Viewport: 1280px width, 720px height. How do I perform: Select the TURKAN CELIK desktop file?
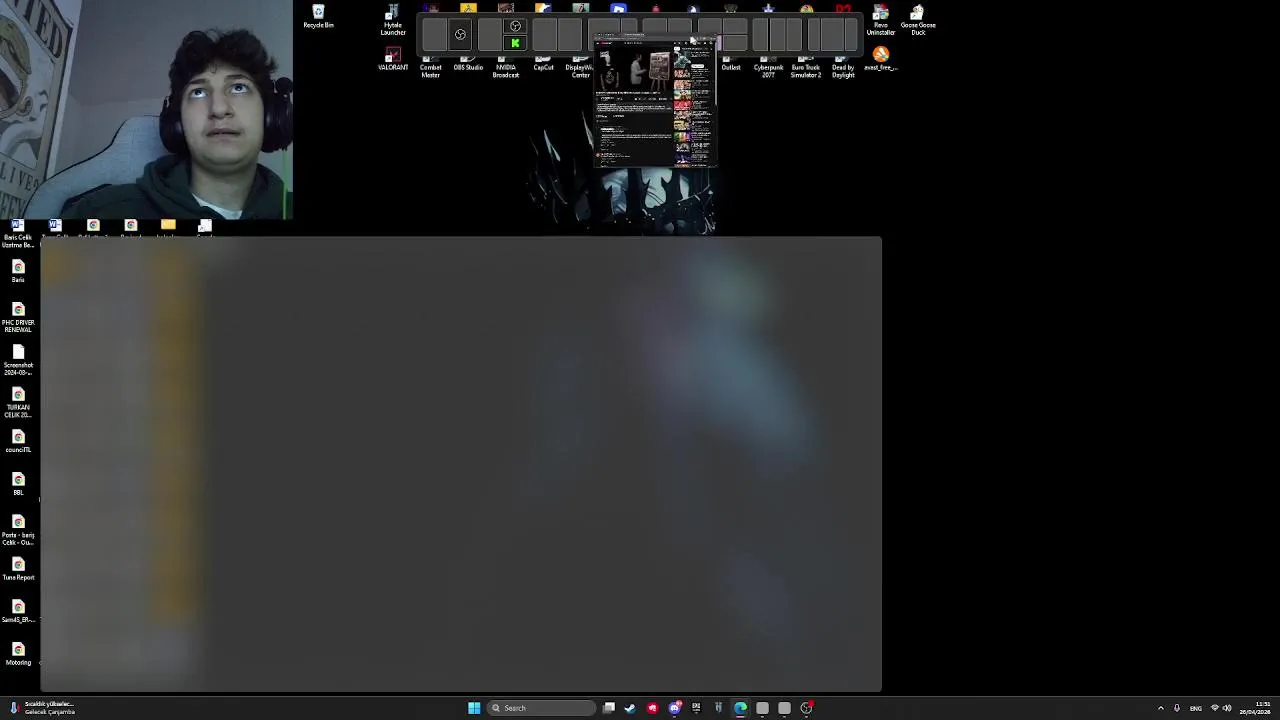pyautogui.click(x=18, y=403)
